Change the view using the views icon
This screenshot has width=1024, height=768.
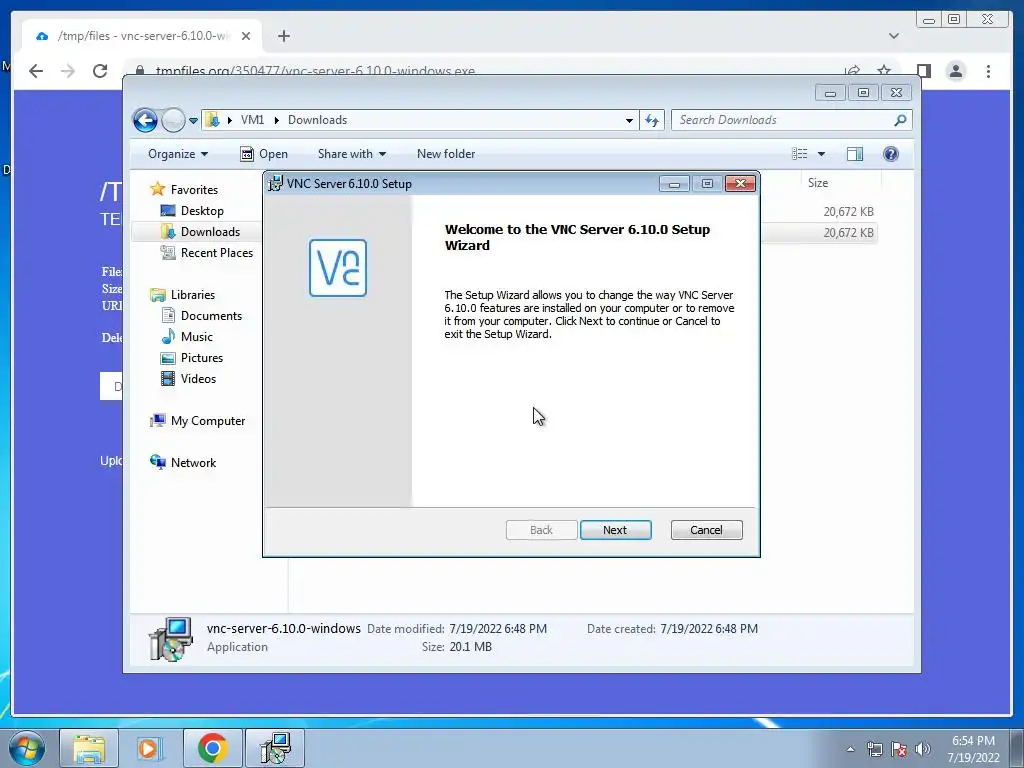tap(799, 154)
